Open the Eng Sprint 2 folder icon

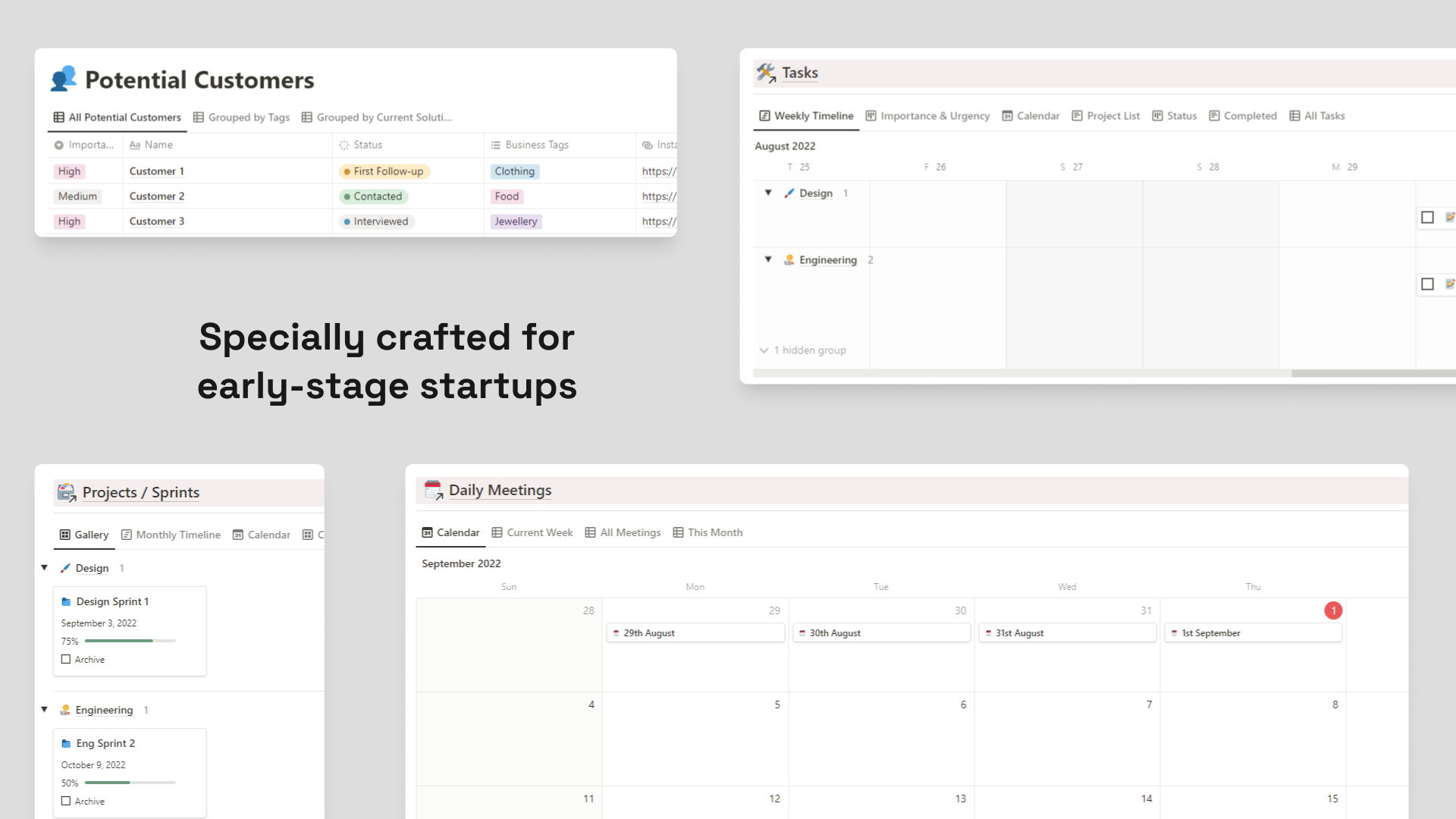click(66, 743)
